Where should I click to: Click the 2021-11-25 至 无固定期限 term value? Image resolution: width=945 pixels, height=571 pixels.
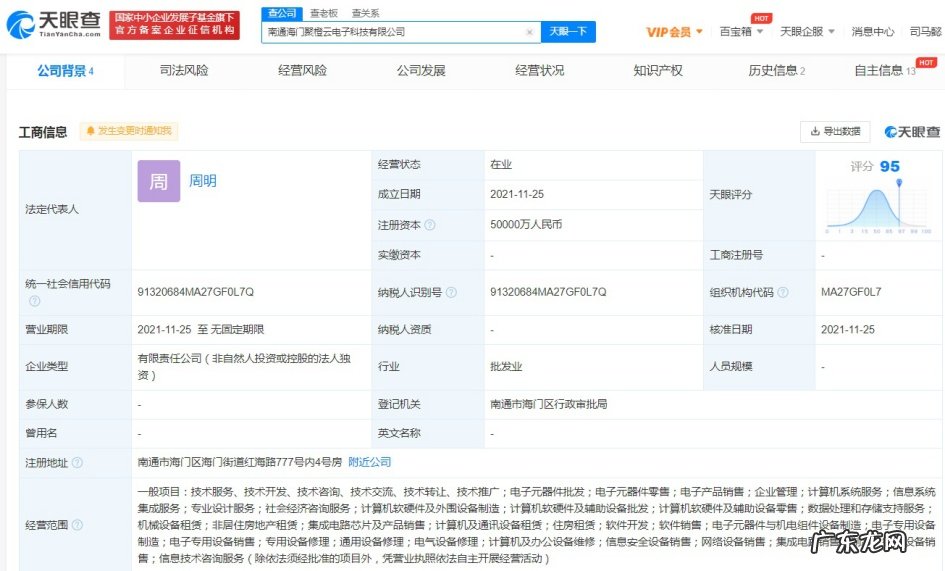pos(201,329)
